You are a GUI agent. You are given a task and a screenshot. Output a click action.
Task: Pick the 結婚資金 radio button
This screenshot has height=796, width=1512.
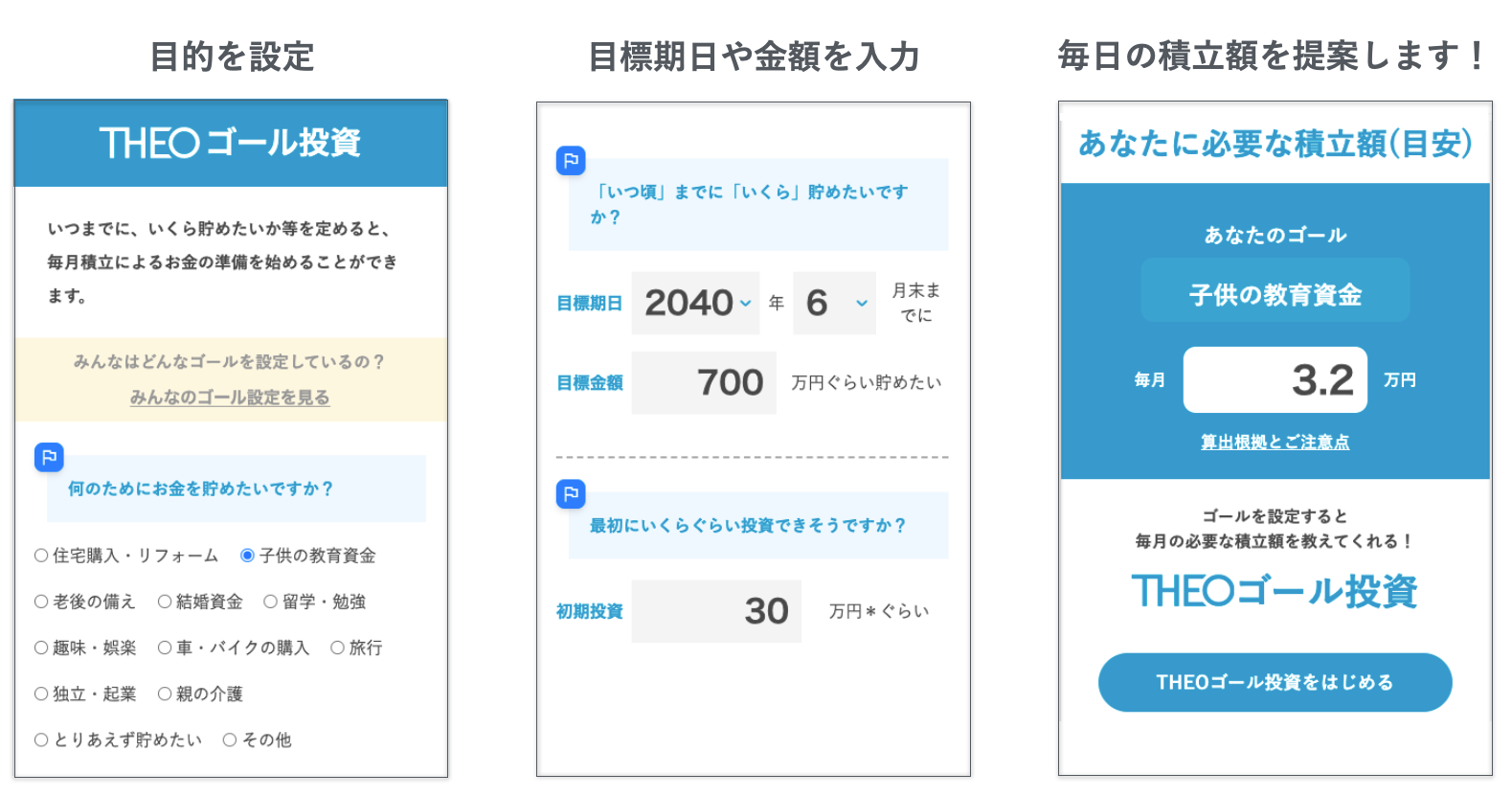click(x=165, y=602)
